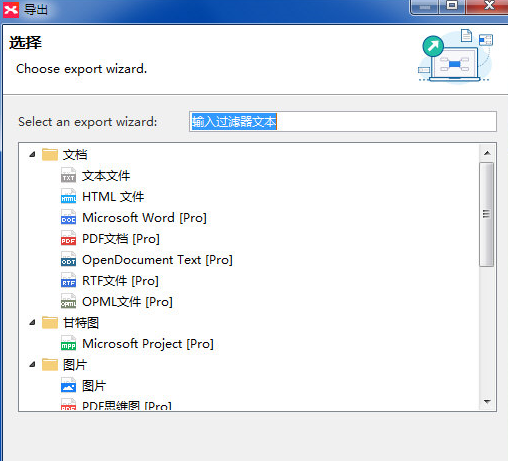Image resolution: width=508 pixels, height=461 pixels.
Task: Select OPML文件 [Pro] export
Action: 127,302
